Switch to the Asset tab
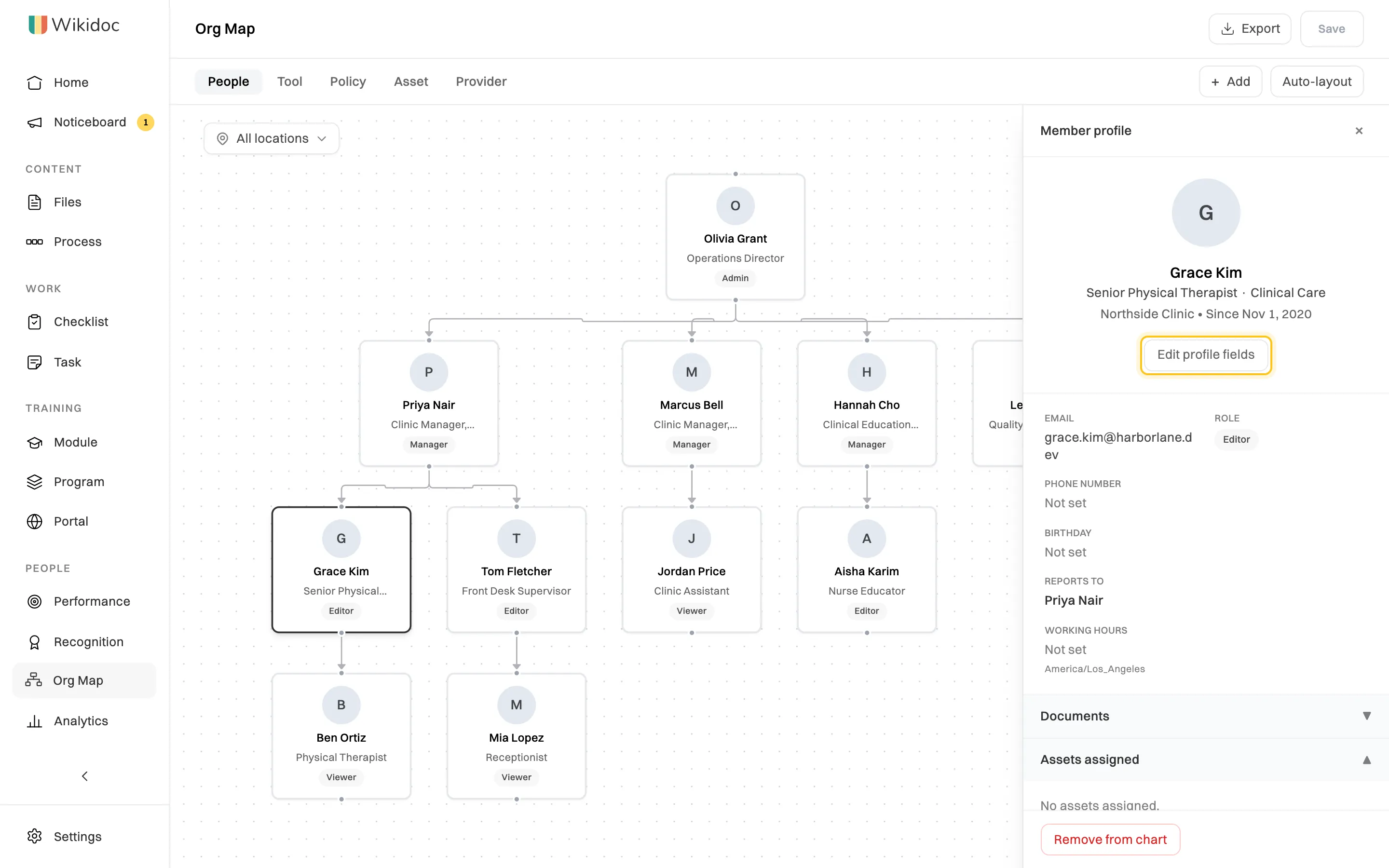This screenshot has height=868, width=1389. tap(411, 81)
